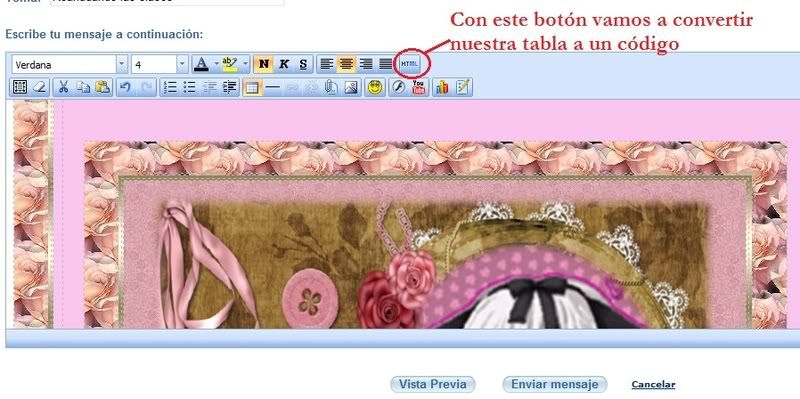Click the insert image icon
The height and width of the screenshot is (399, 800).
(351, 87)
